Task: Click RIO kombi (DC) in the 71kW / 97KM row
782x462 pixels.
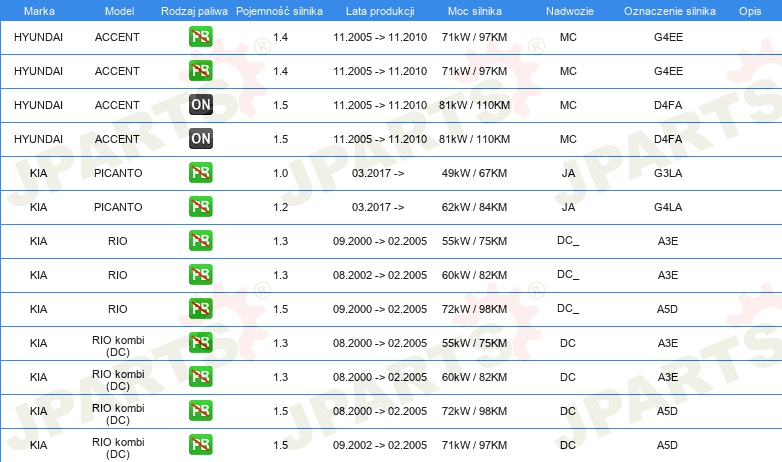Action: 118,448
